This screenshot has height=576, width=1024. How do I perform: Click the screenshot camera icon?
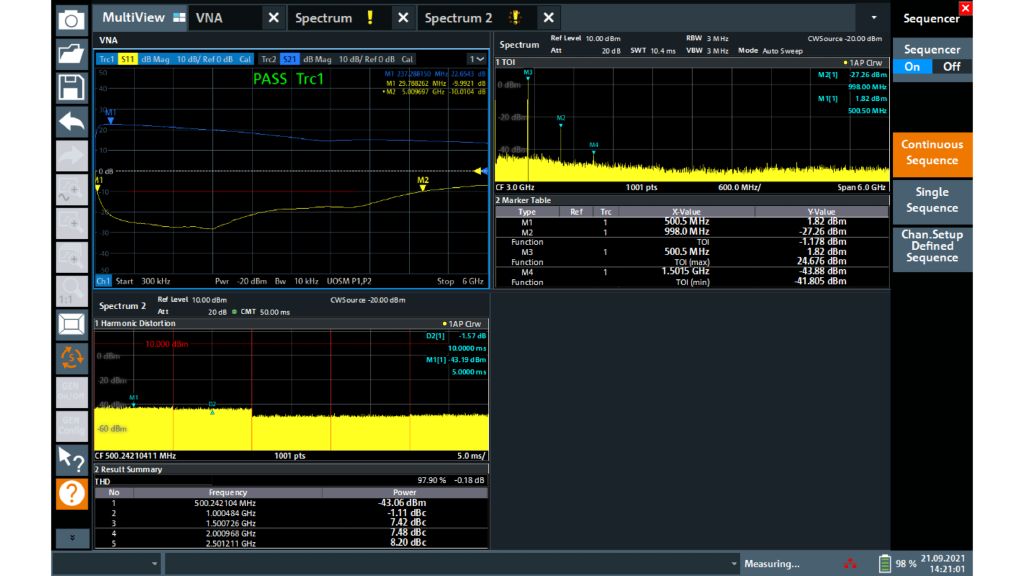71,20
